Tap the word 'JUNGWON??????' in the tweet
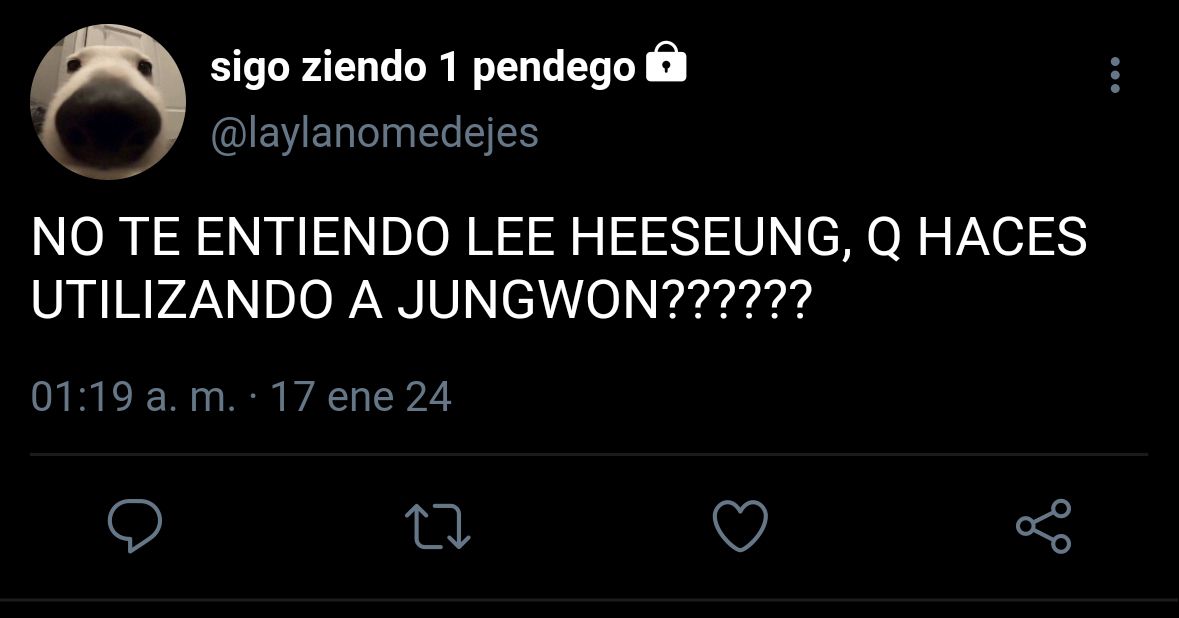Image resolution: width=1179 pixels, height=618 pixels. 604,300
